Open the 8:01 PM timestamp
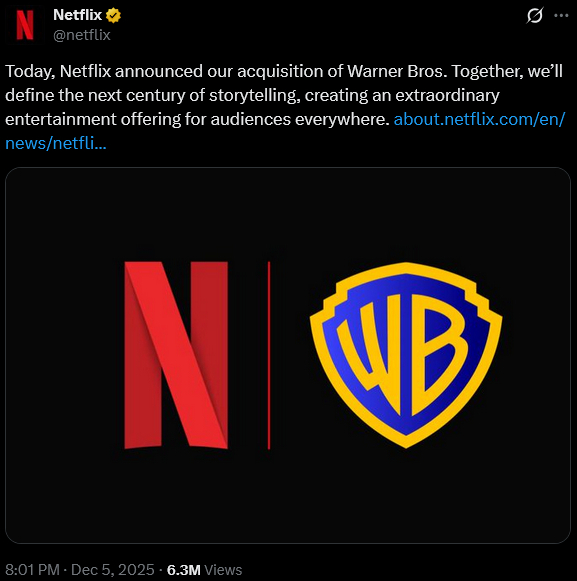Viewport: 577px width, 581px height. (32, 570)
